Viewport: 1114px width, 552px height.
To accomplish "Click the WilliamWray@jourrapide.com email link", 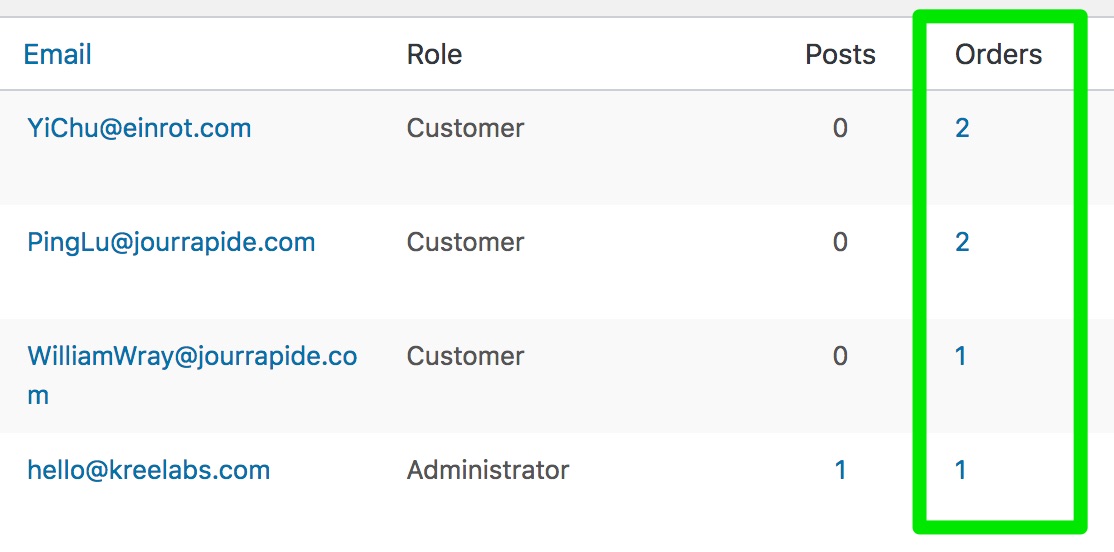I will pos(192,376).
